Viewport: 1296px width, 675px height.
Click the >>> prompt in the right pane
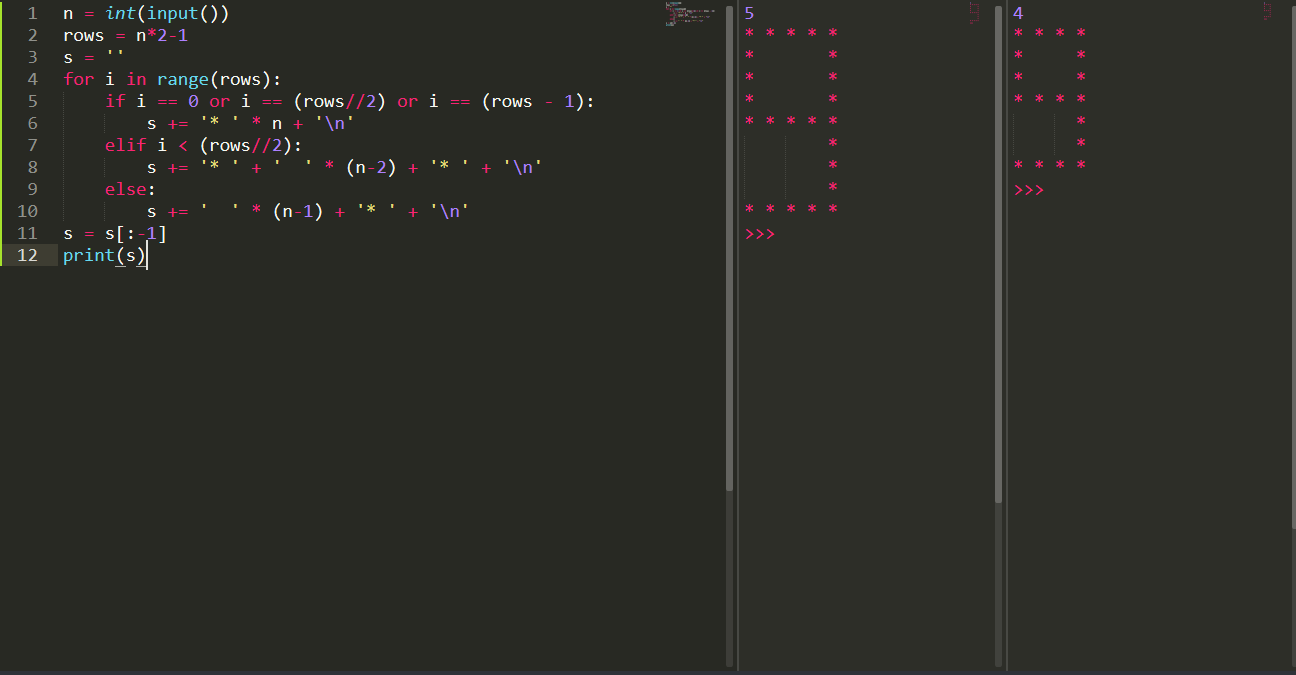[x=1028, y=190]
